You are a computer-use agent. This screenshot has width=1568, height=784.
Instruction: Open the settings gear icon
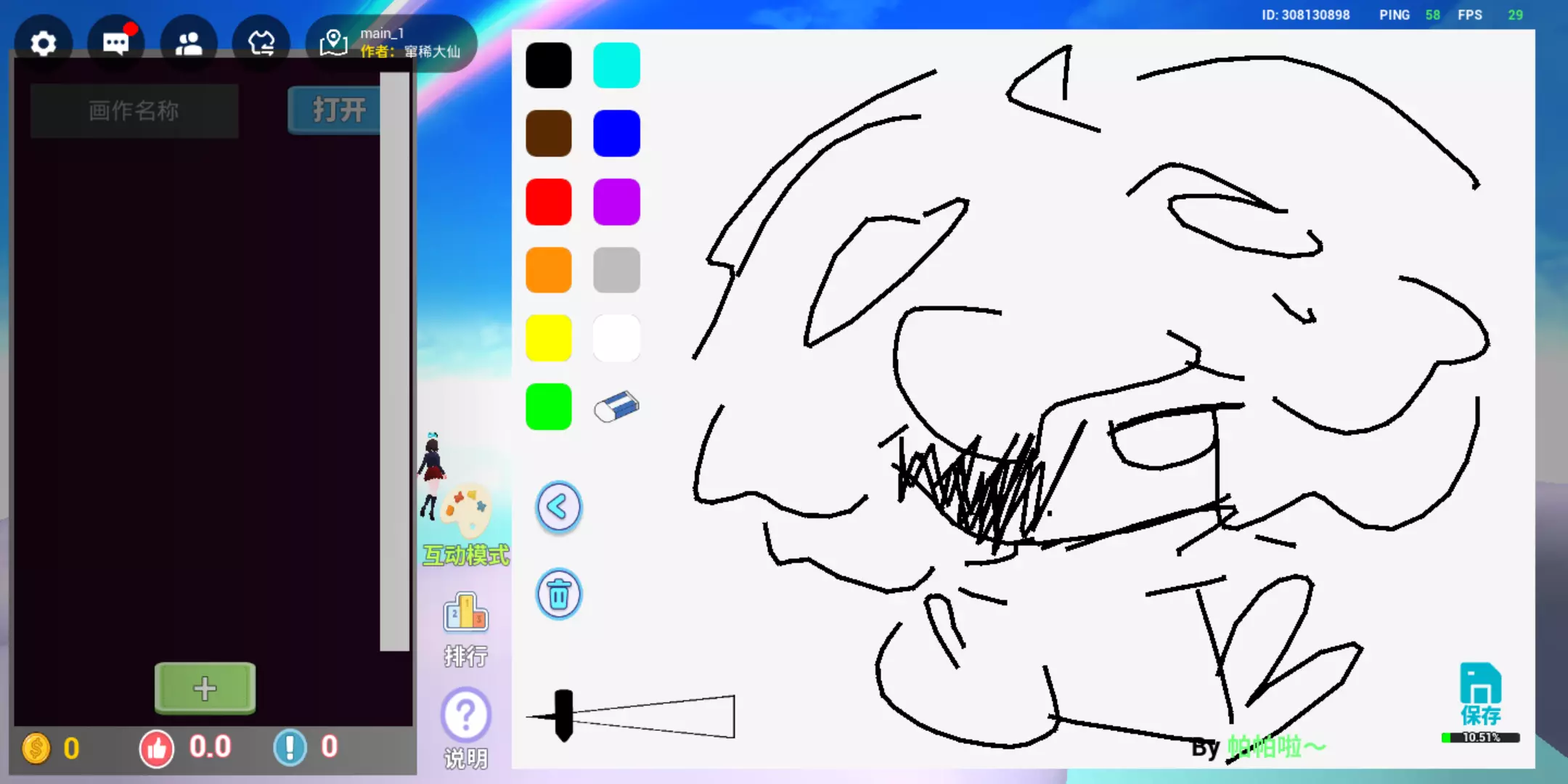point(44,44)
